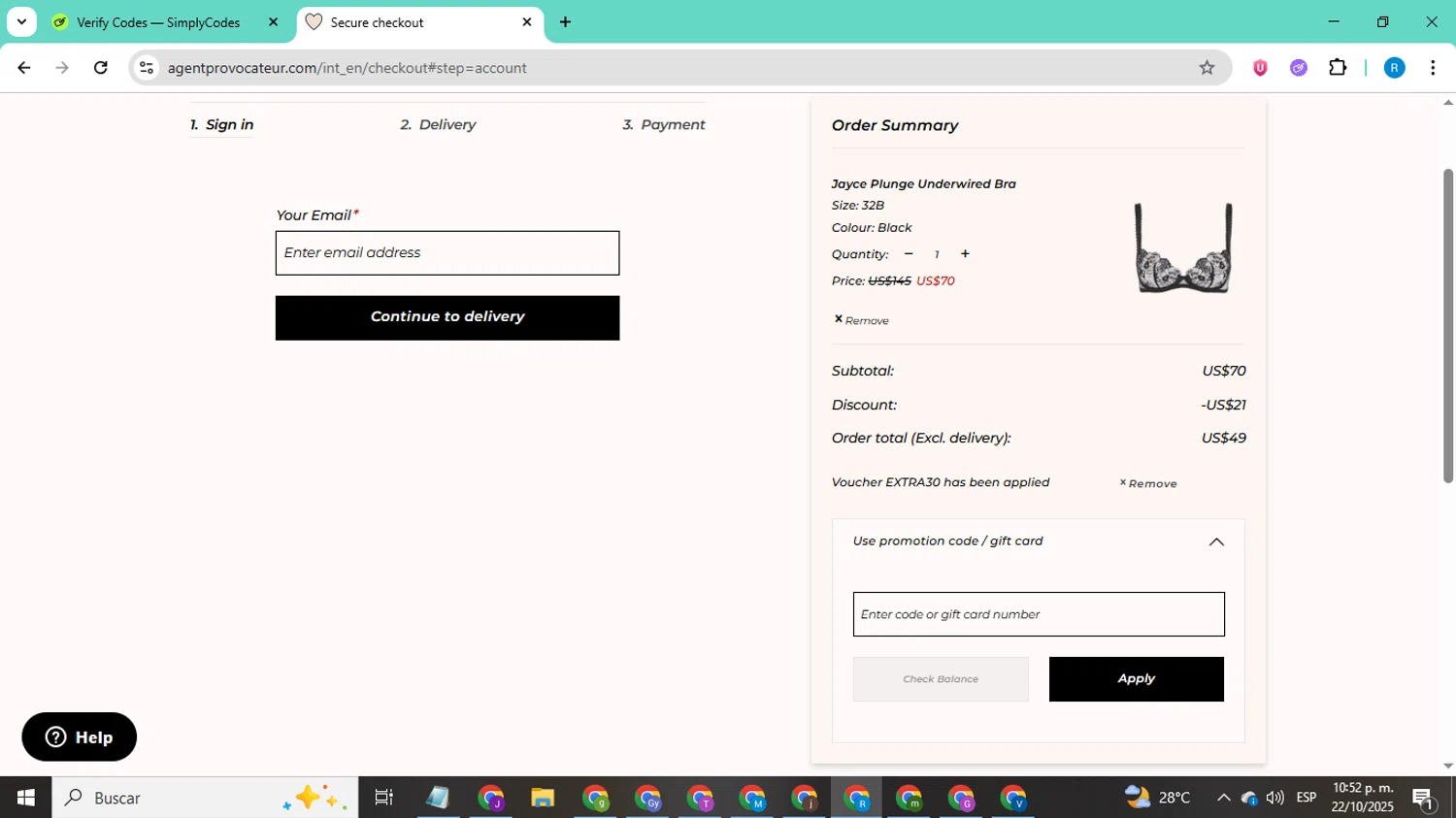This screenshot has height=818, width=1456.
Task: Open the volume speaker icon
Action: tap(1275, 798)
